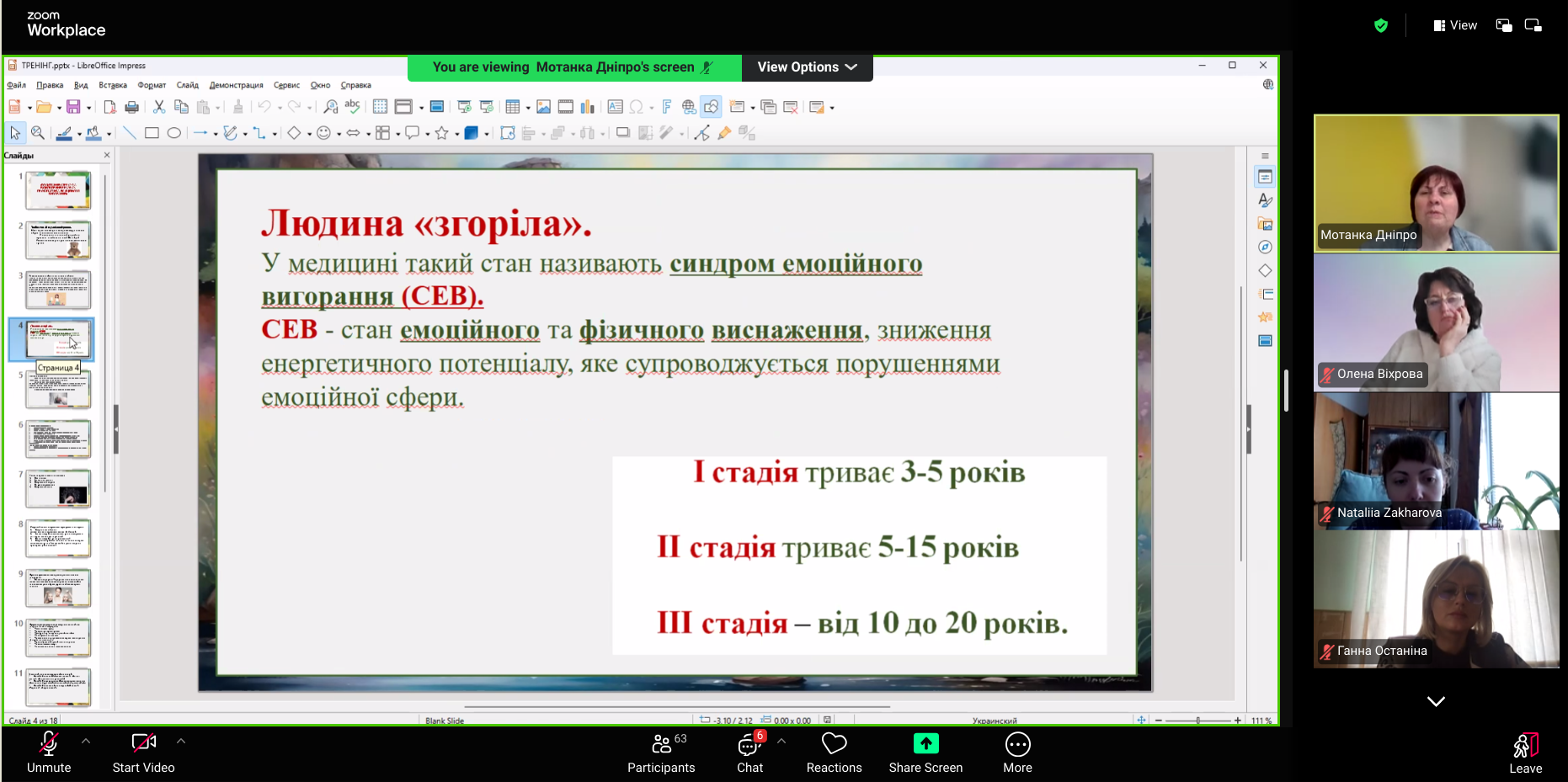Click the Zoom View layout button
Image resolution: width=1568 pixels, height=782 pixels.
click(x=1455, y=25)
